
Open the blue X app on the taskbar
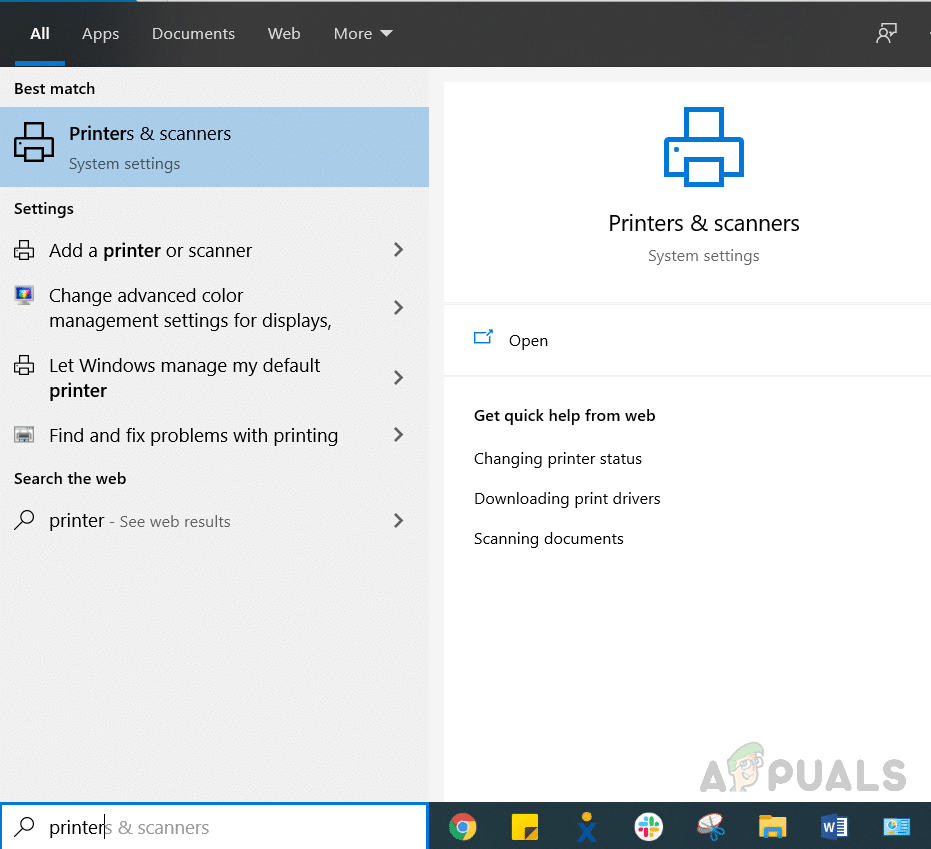[x=587, y=827]
